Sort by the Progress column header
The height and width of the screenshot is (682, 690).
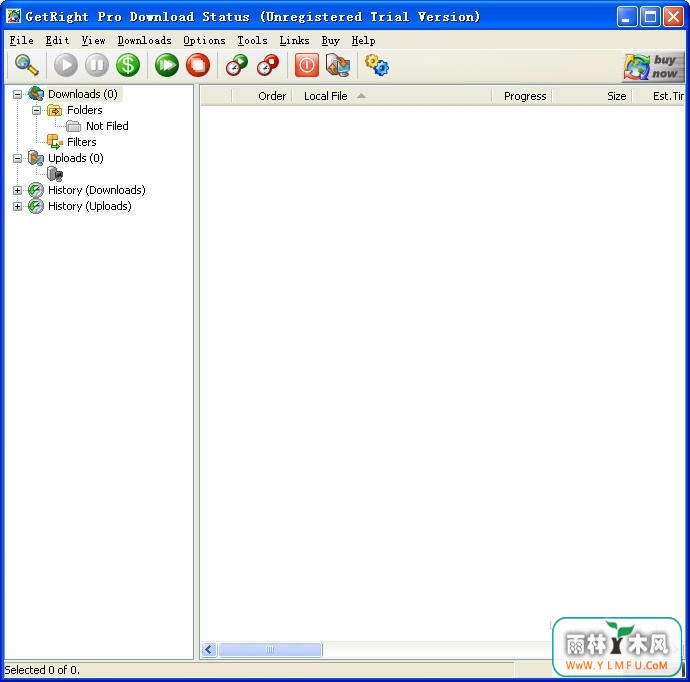522,96
